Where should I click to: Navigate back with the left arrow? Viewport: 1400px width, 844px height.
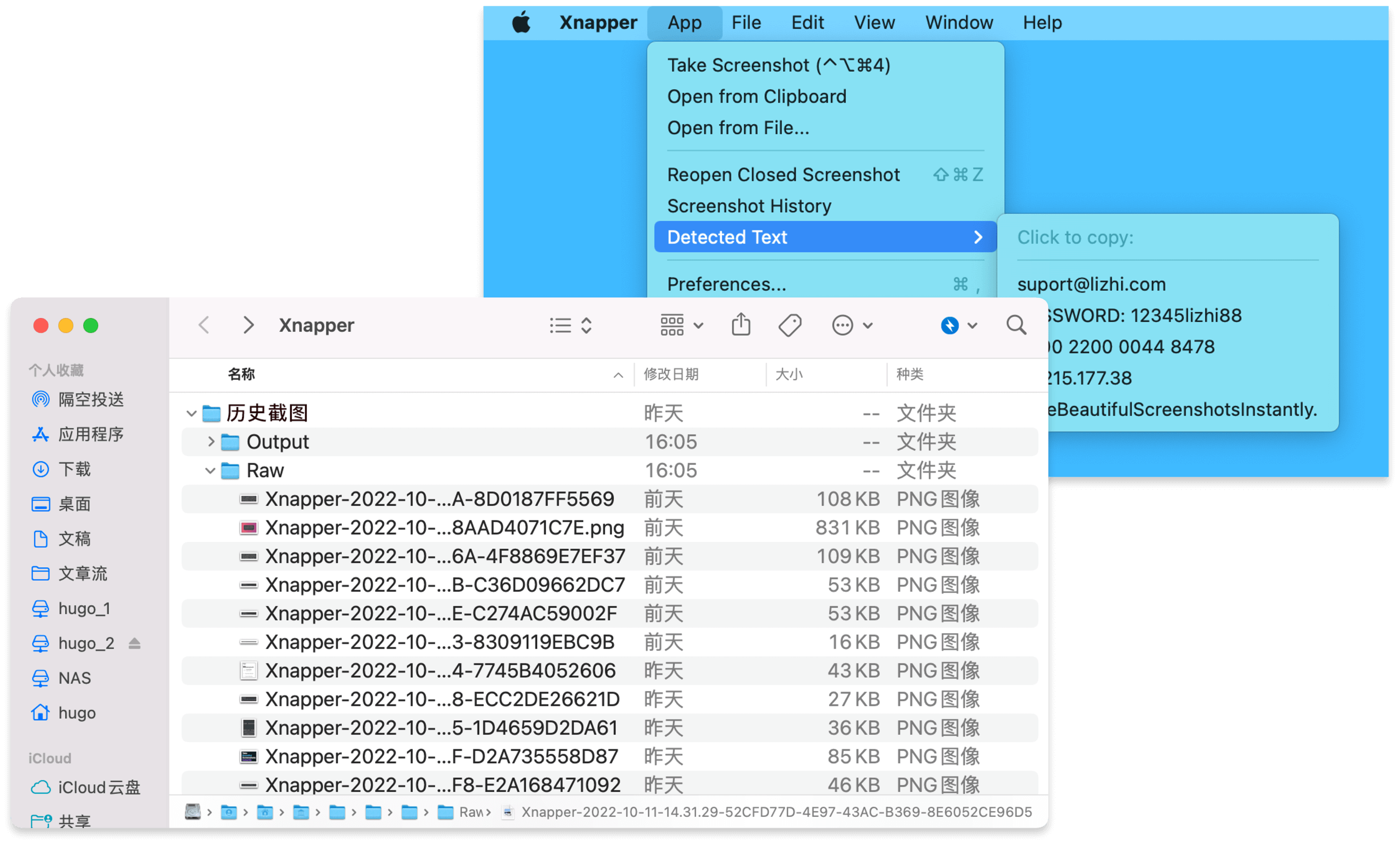[x=204, y=325]
